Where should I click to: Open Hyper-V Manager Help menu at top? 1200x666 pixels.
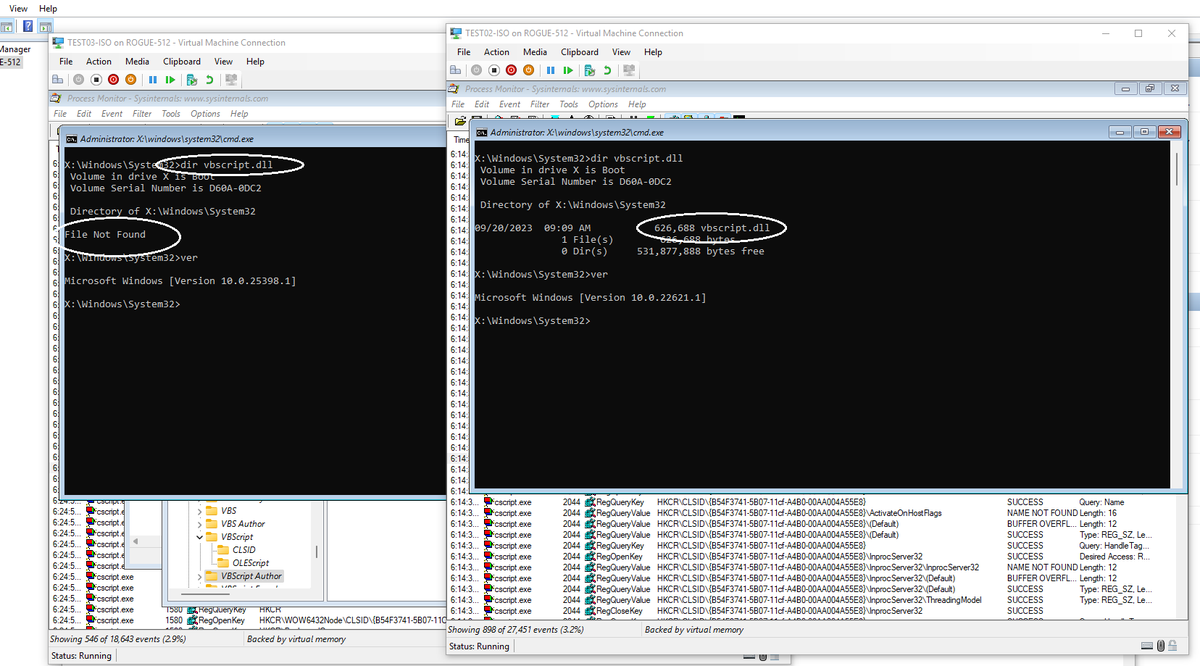click(48, 8)
